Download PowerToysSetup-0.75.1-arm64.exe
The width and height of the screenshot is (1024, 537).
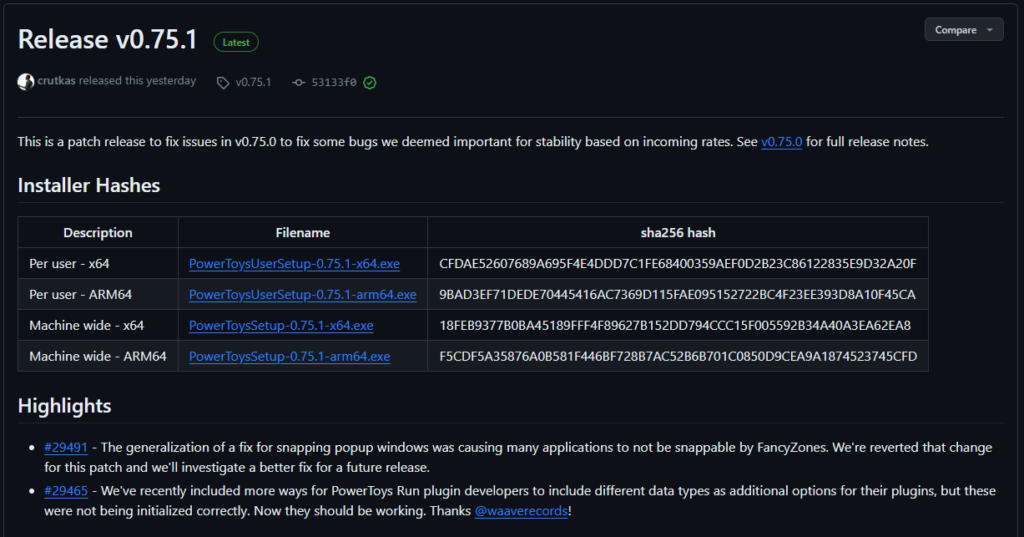coord(289,356)
